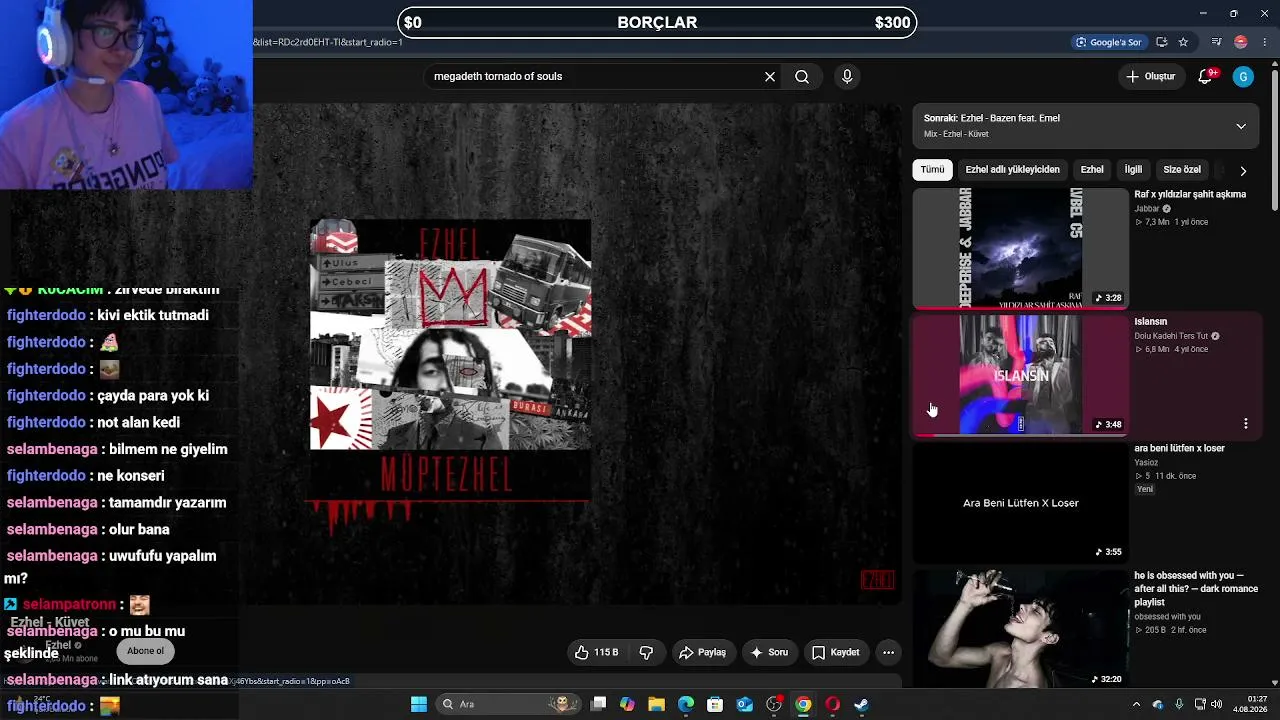Click the install app icon in address bar
1280x720 pixels.
pyautogui.click(x=1161, y=42)
